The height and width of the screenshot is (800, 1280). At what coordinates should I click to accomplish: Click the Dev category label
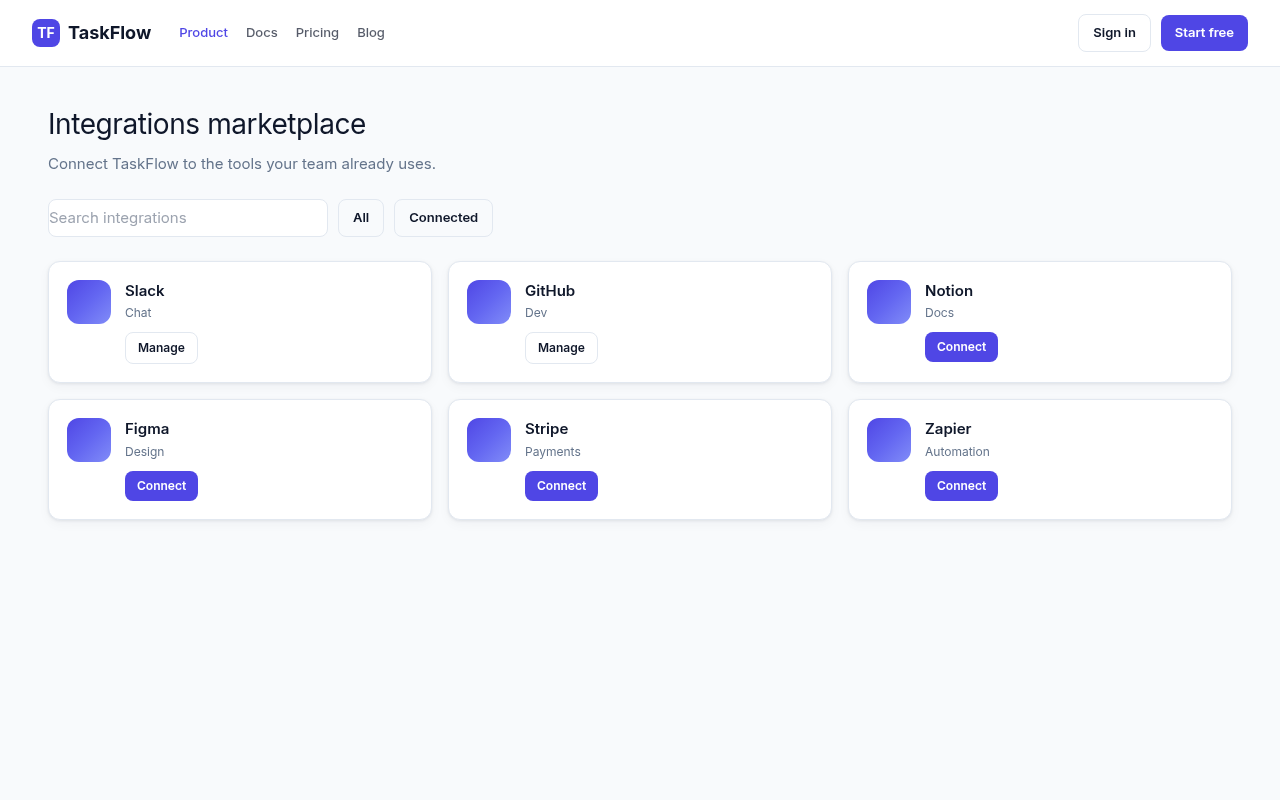pos(536,313)
